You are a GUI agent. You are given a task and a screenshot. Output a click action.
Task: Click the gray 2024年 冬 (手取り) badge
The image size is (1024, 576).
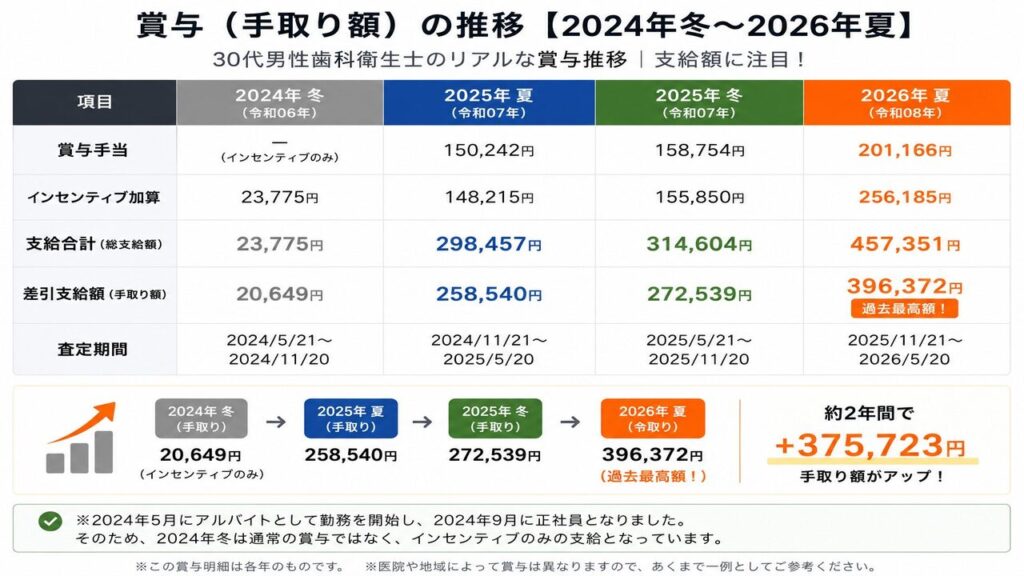(x=201, y=419)
